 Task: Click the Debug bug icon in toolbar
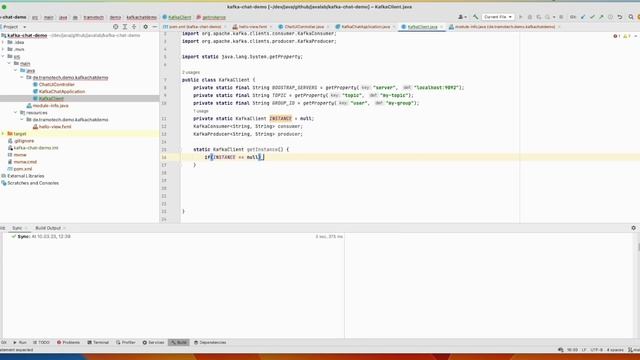coord(530,17)
